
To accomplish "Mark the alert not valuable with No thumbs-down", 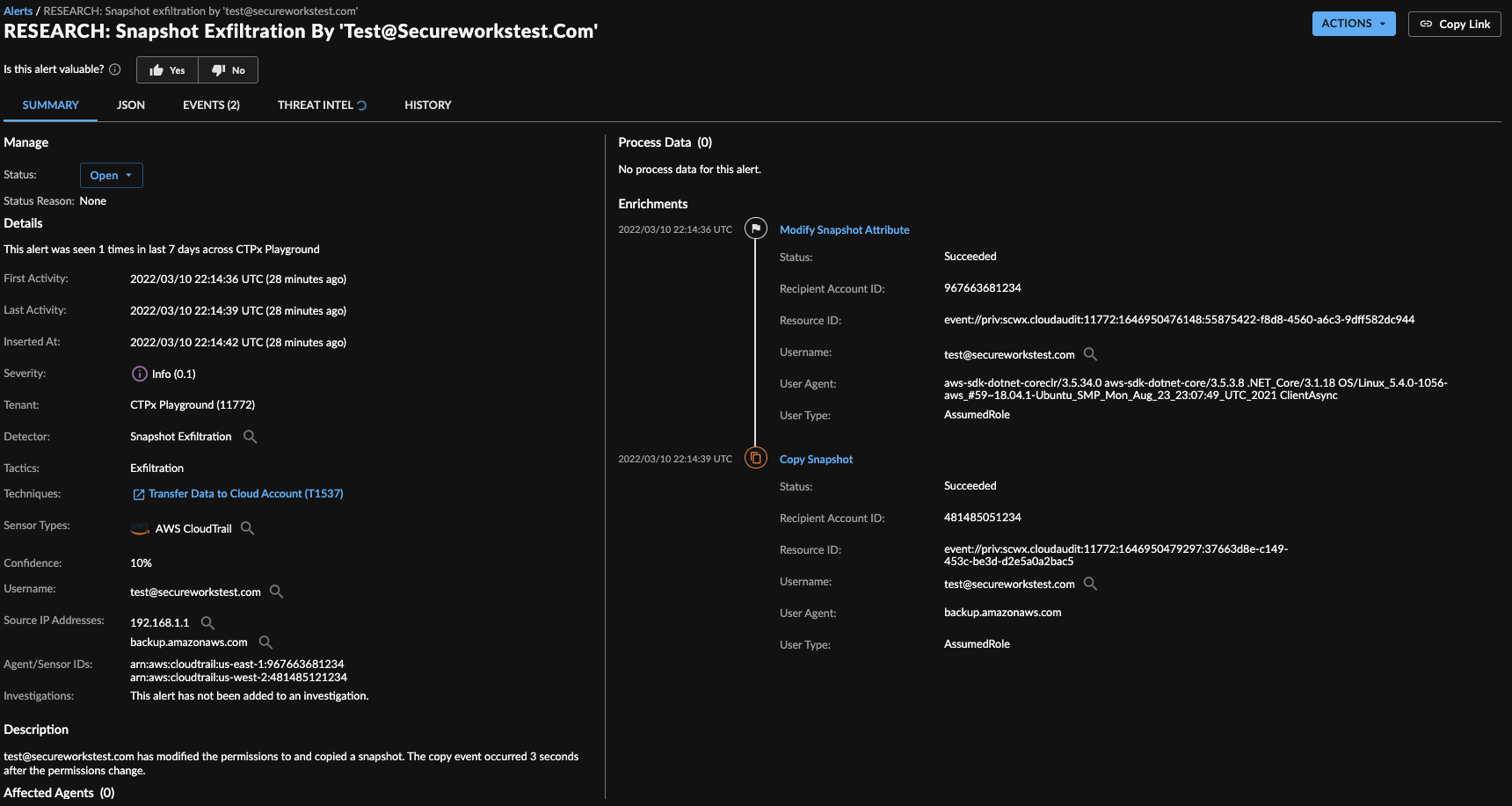I will click(229, 70).
